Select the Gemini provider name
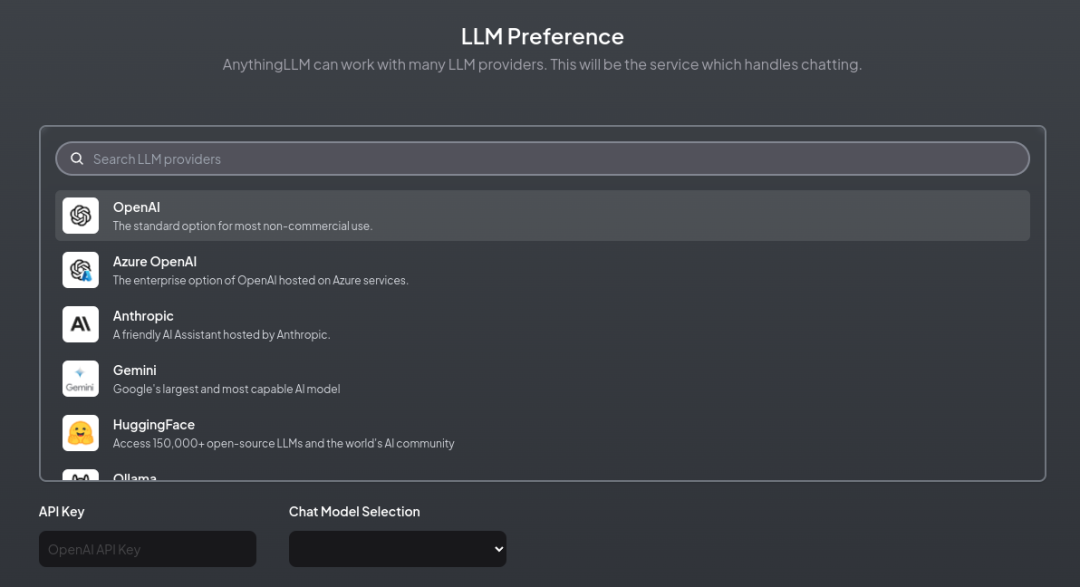 click(135, 370)
